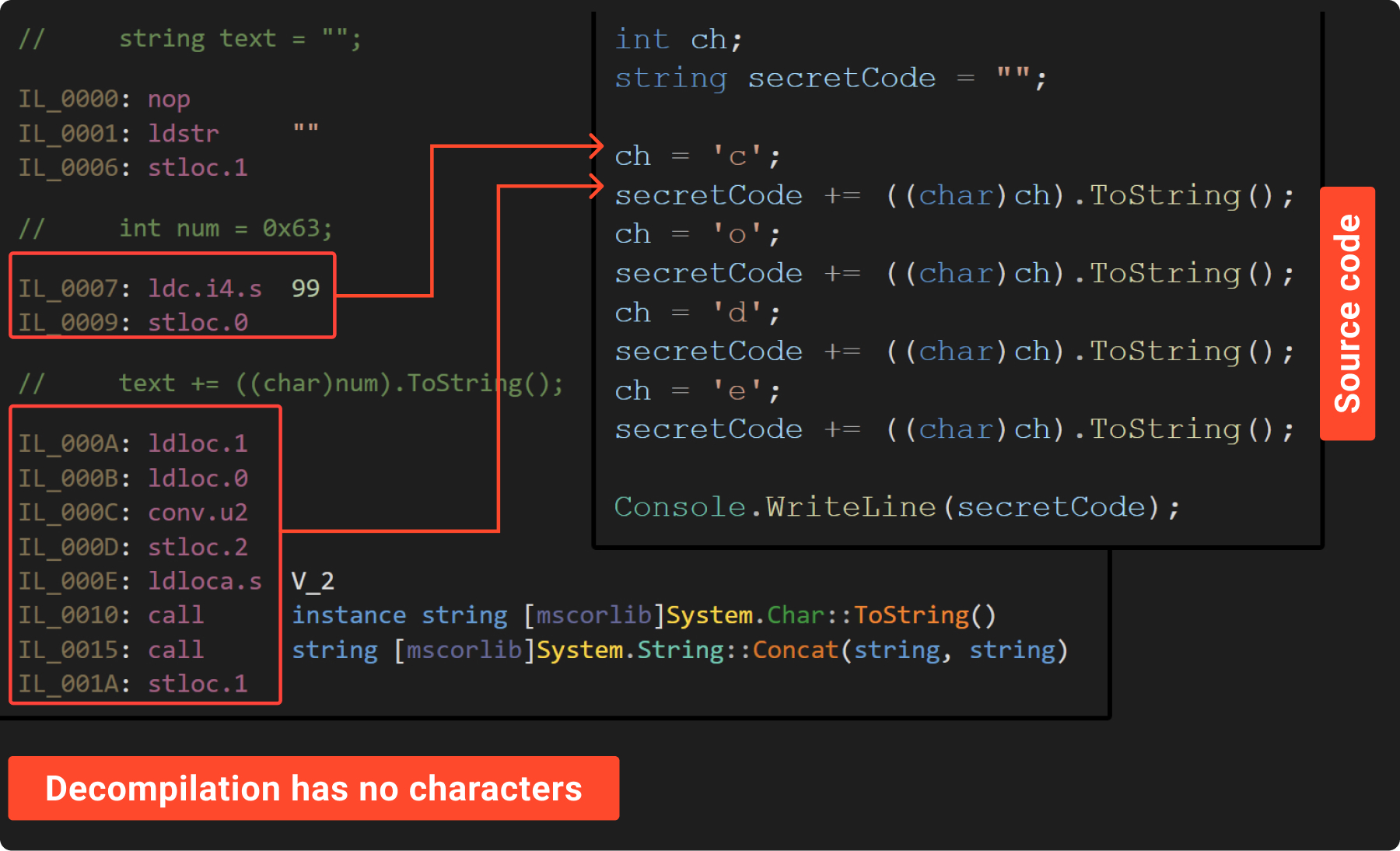1400x851 pixels.
Task: Click the "Decompilation has no characters" banner
Action: [313, 788]
